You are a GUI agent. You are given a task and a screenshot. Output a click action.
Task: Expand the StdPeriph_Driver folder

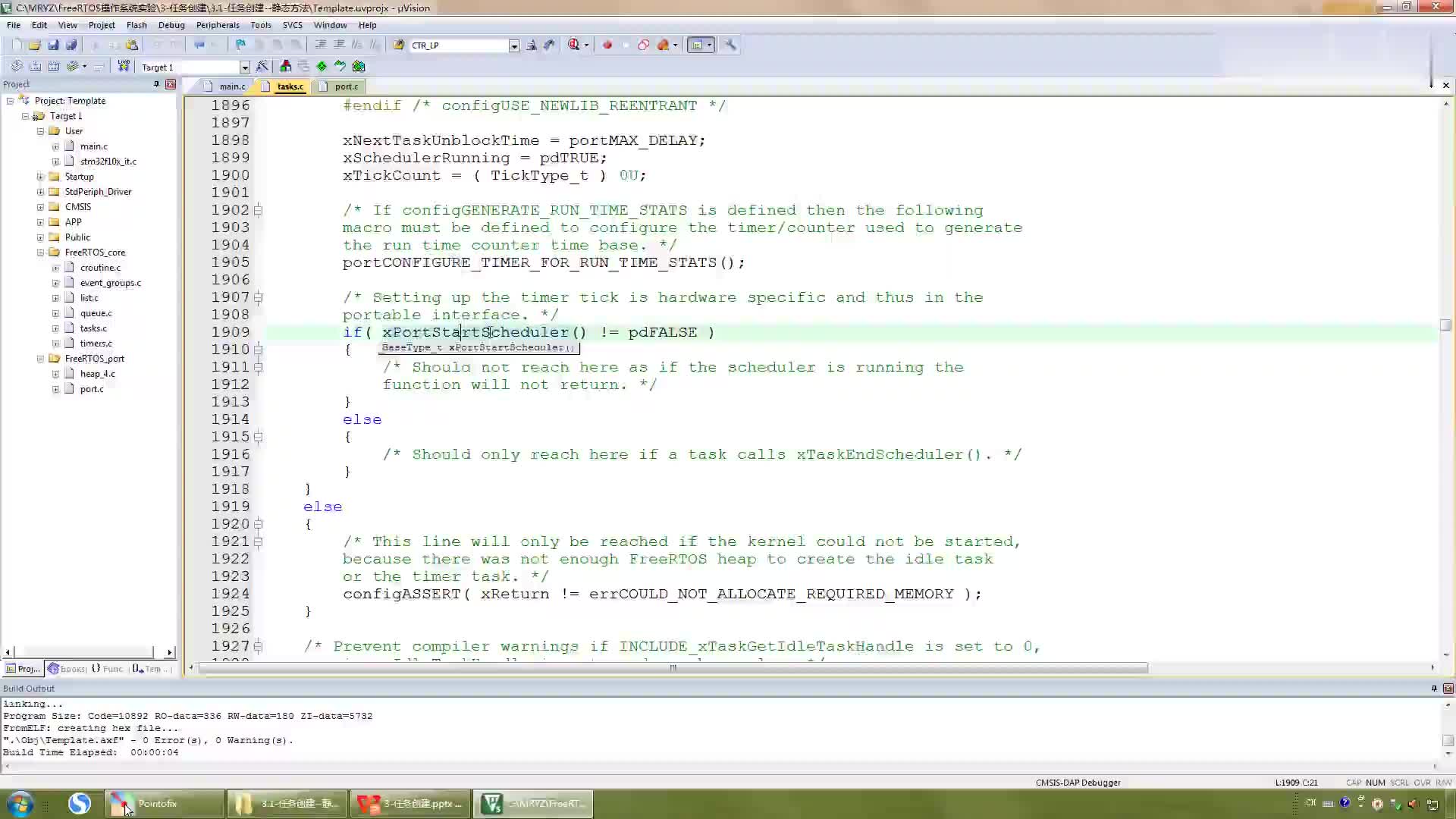(40, 192)
